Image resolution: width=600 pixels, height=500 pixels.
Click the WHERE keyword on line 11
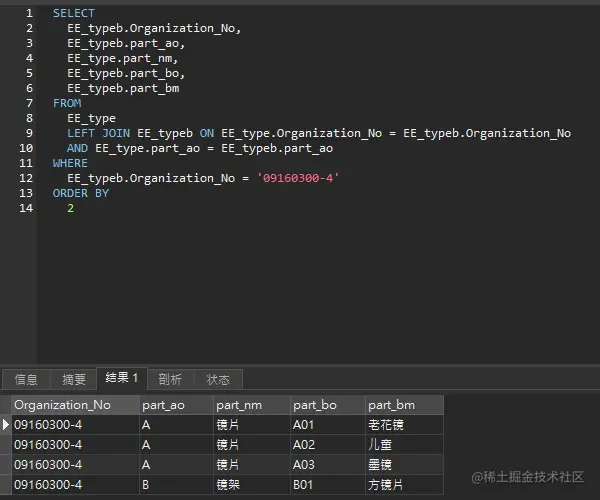(70, 163)
